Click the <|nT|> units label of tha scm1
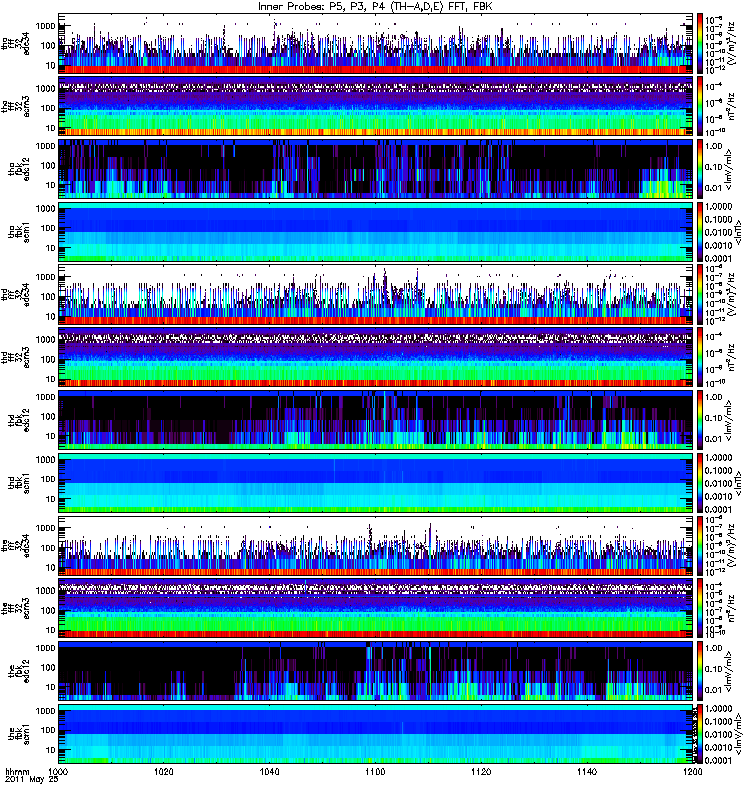Image resolution: width=750 pixels, height=800 pixels. pyautogui.click(x=737, y=232)
